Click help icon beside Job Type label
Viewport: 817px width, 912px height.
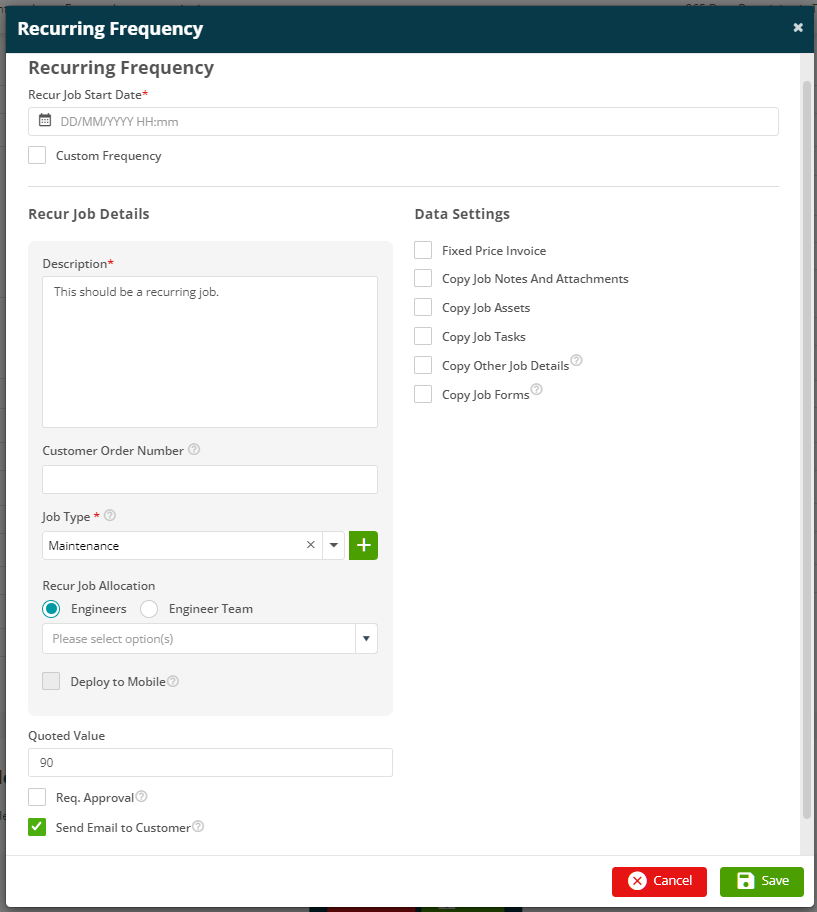tap(109, 515)
